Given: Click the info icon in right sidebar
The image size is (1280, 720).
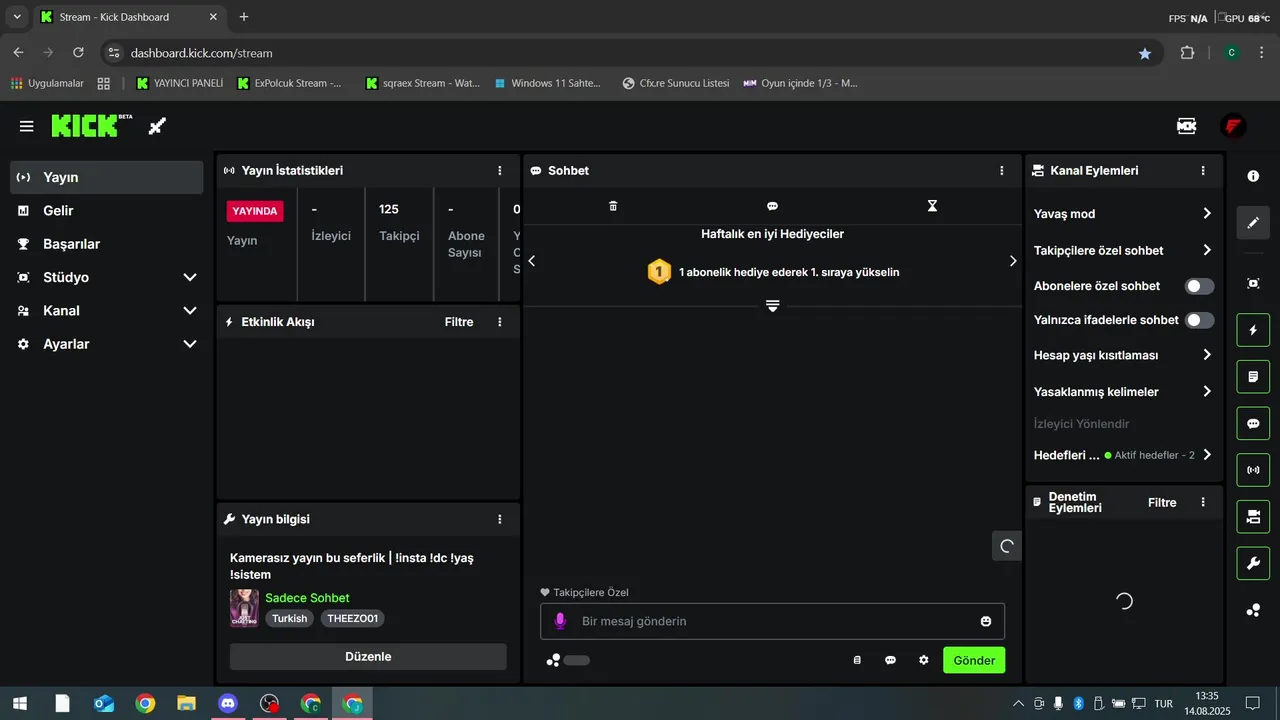Looking at the screenshot, I should click(x=1253, y=176).
